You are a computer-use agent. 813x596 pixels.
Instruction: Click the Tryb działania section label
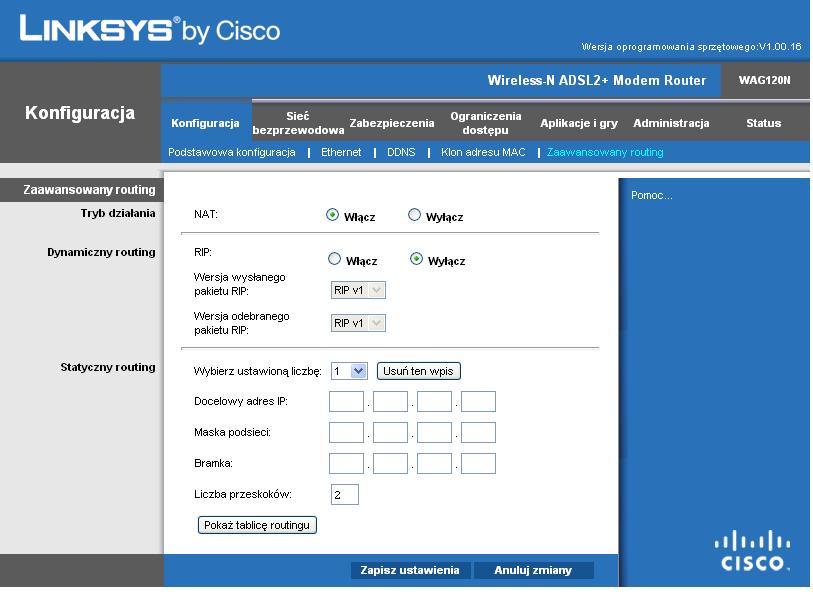point(118,213)
